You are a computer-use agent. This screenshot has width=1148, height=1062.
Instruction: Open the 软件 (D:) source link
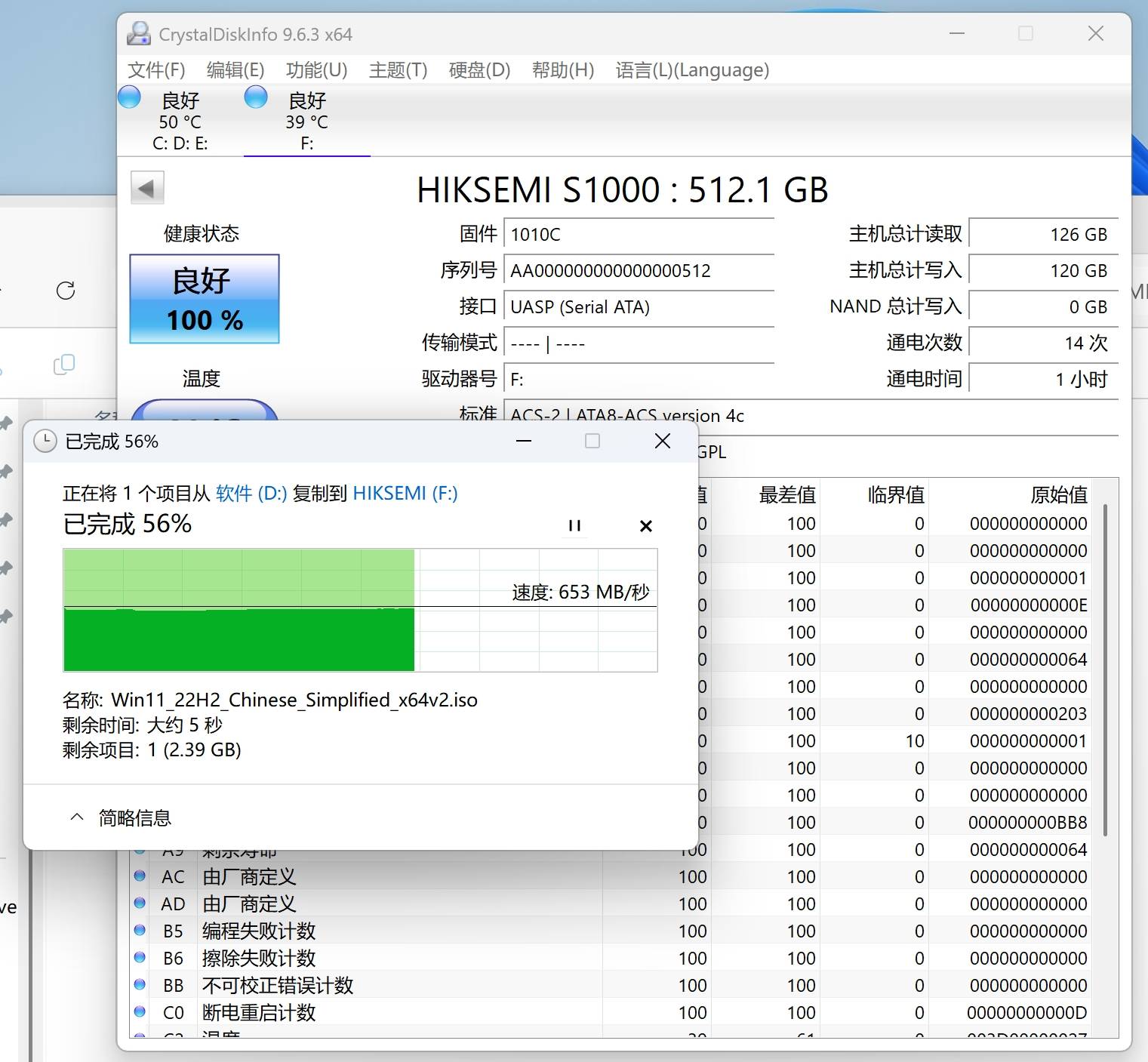pyautogui.click(x=251, y=494)
